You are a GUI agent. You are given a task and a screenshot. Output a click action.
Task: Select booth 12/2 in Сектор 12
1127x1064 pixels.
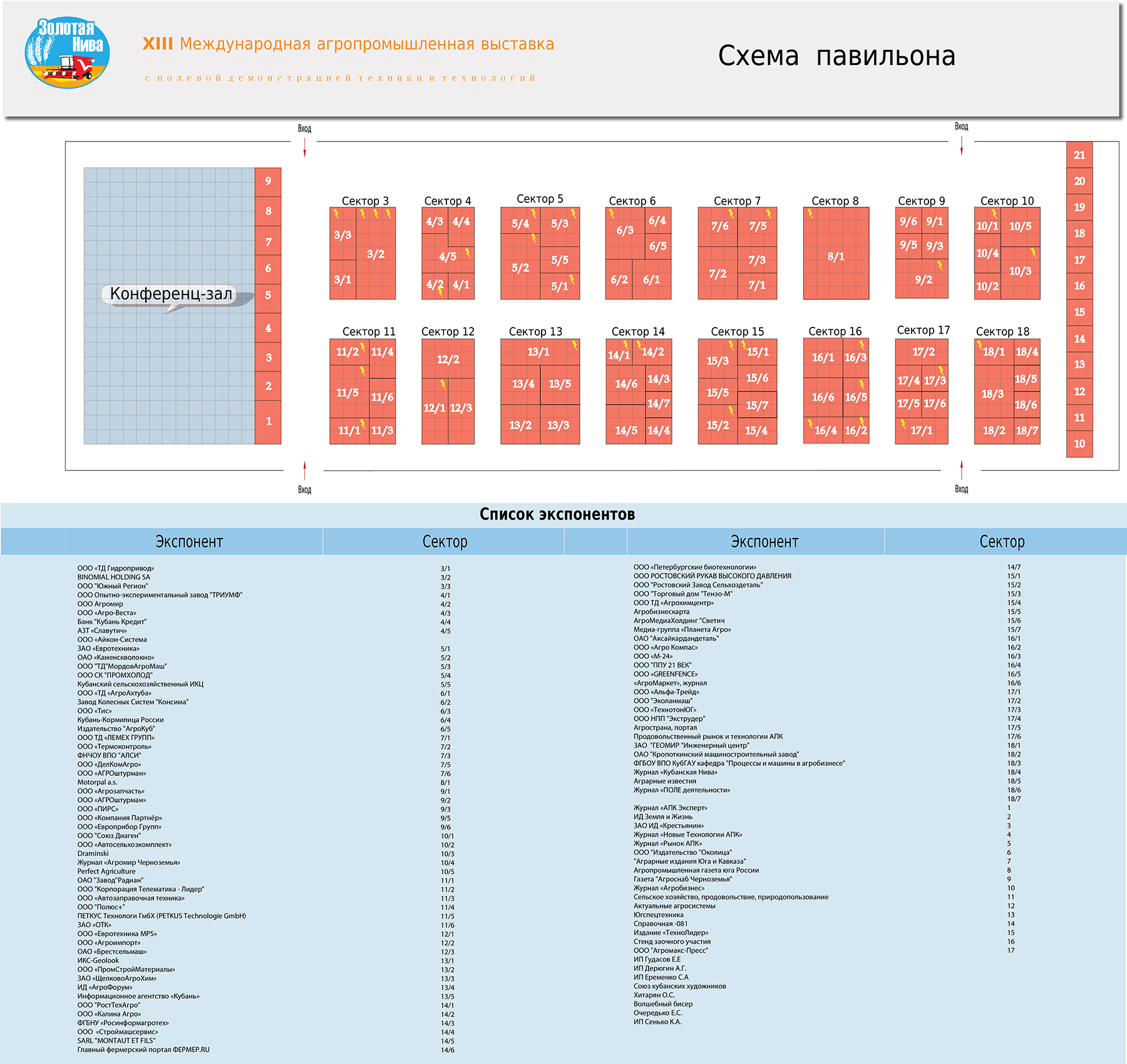point(448,359)
